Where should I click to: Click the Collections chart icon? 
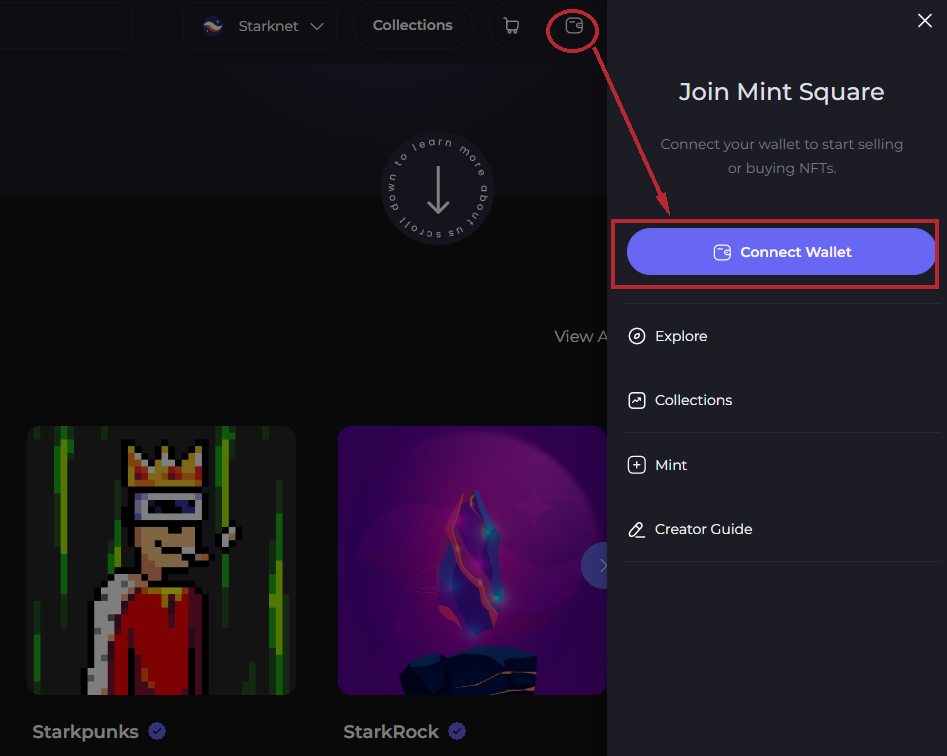(637, 400)
